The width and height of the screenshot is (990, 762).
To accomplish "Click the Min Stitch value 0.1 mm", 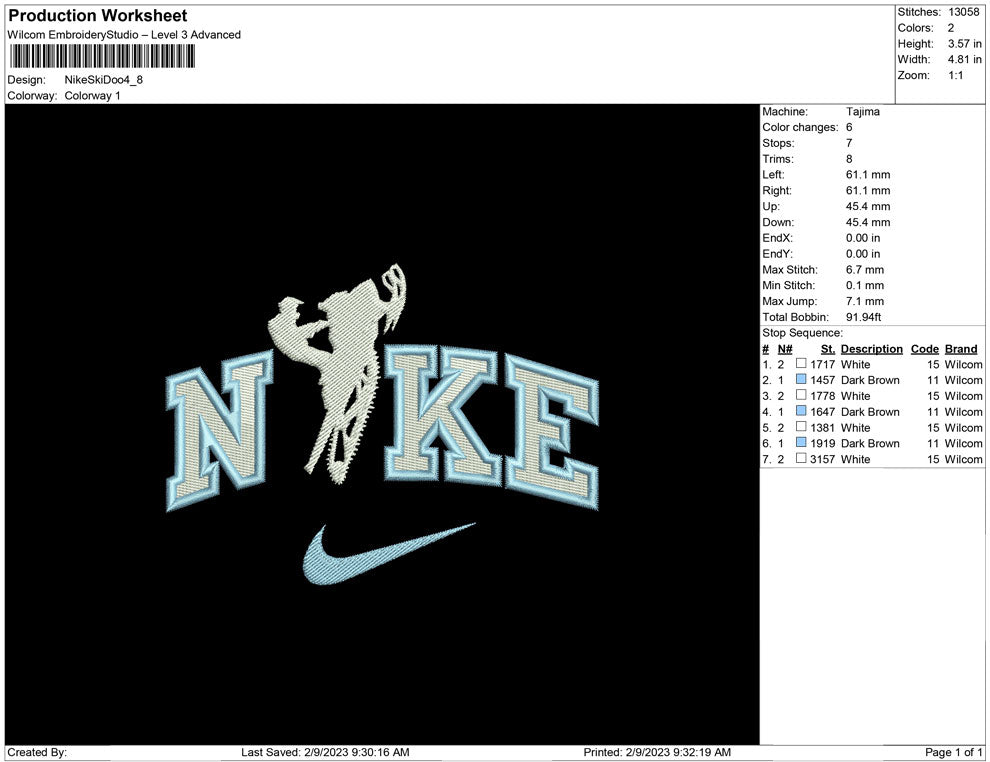I will click(865, 285).
